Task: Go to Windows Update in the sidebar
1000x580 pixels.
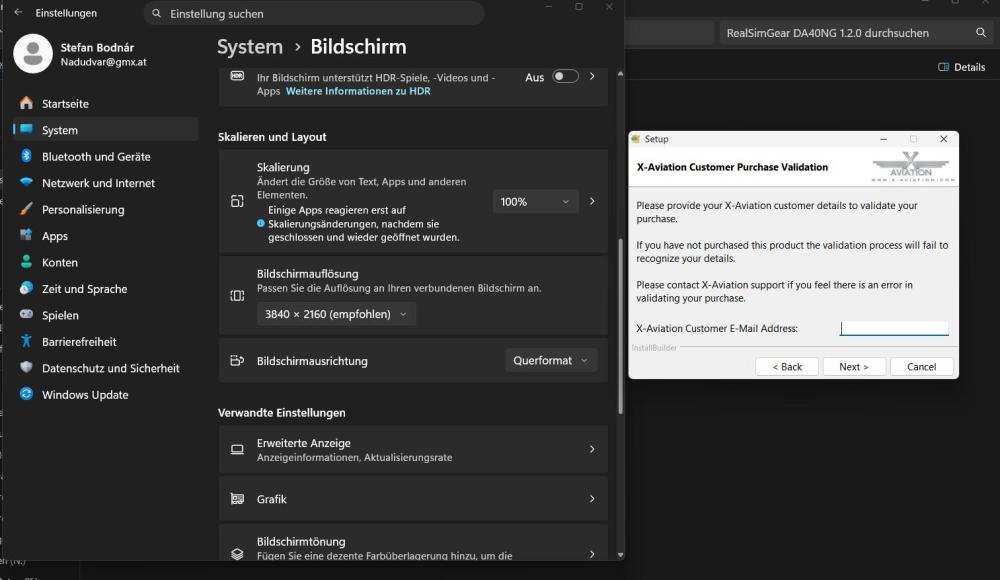Action: coord(105,394)
